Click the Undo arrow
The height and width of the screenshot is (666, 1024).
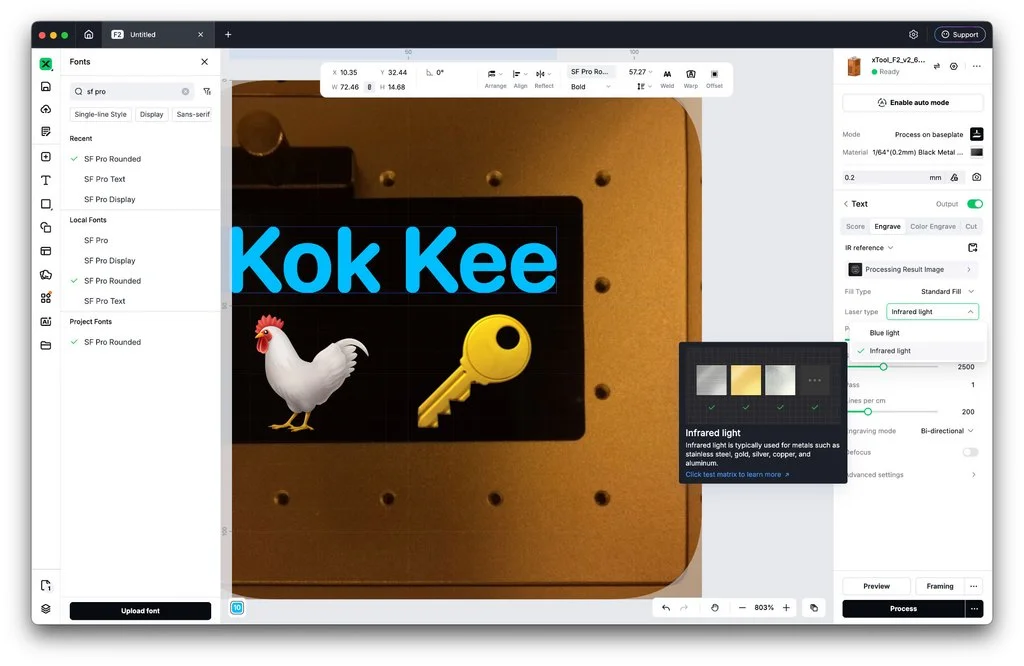point(665,608)
